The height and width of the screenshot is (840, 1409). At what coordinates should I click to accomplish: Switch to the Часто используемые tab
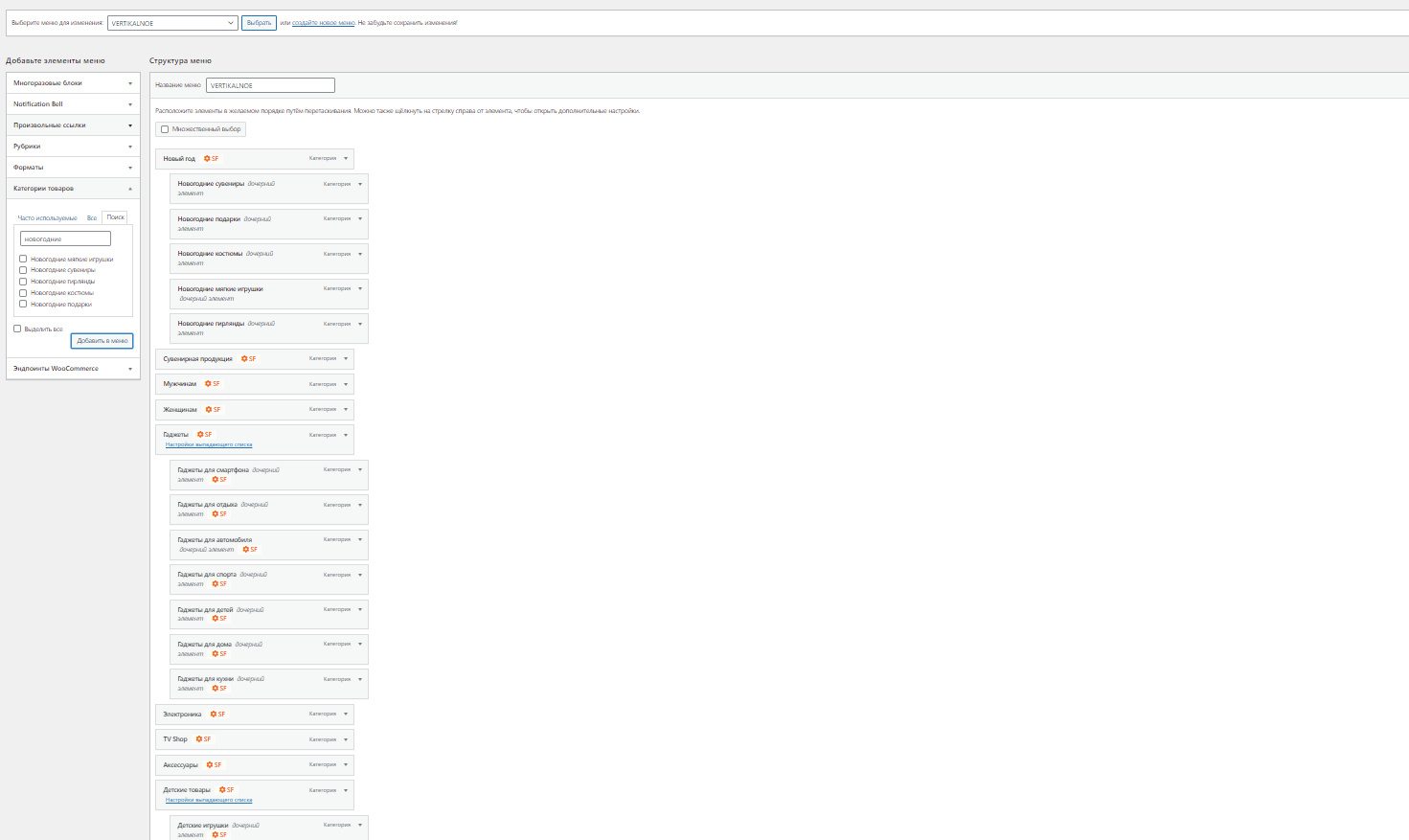pos(47,218)
